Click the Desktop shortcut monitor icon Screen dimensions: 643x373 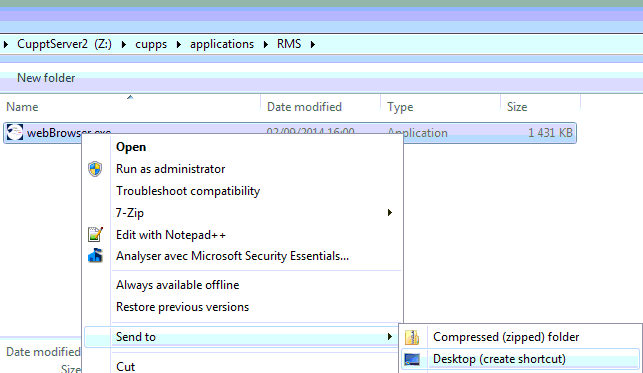point(412,359)
